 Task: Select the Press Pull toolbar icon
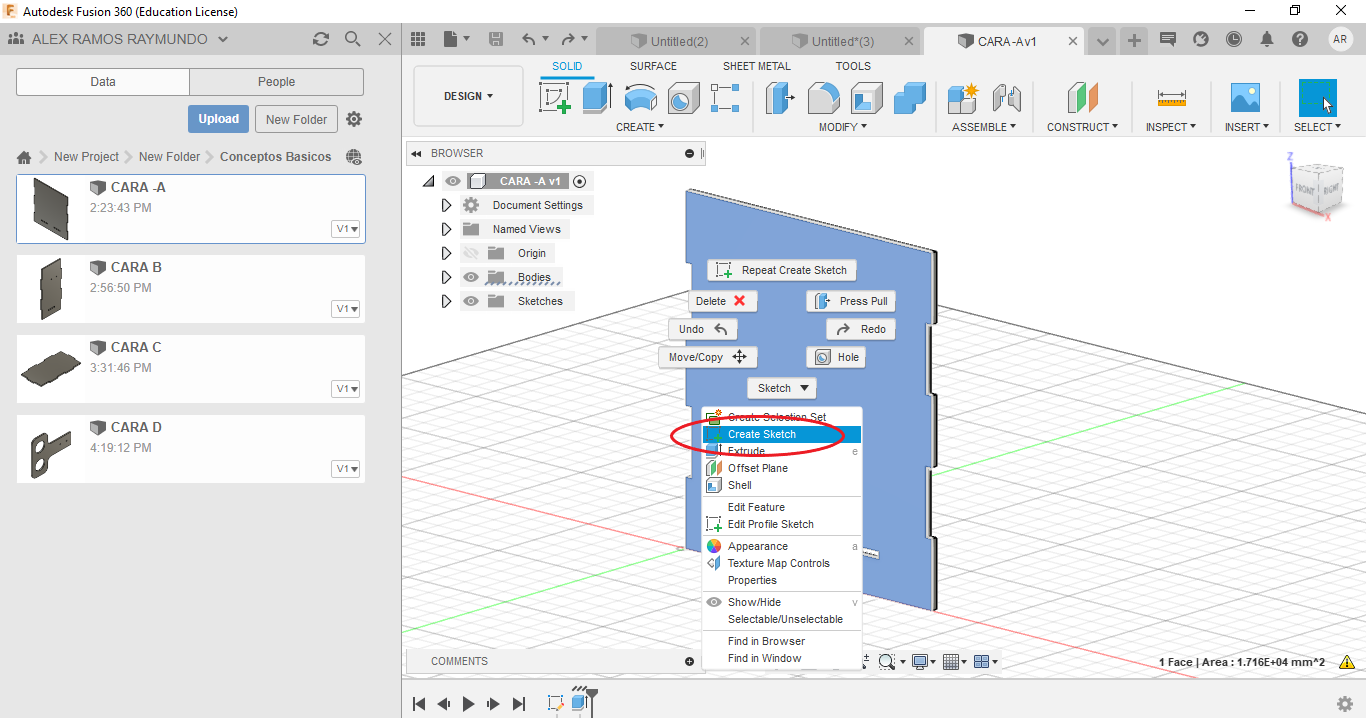[780, 98]
